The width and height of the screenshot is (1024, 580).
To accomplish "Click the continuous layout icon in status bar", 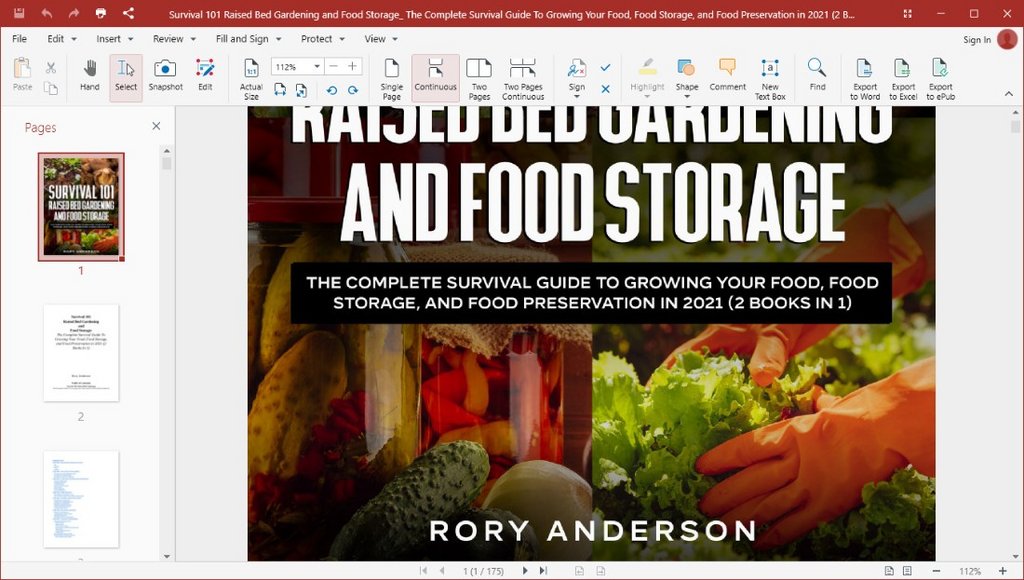I will (x=907, y=571).
